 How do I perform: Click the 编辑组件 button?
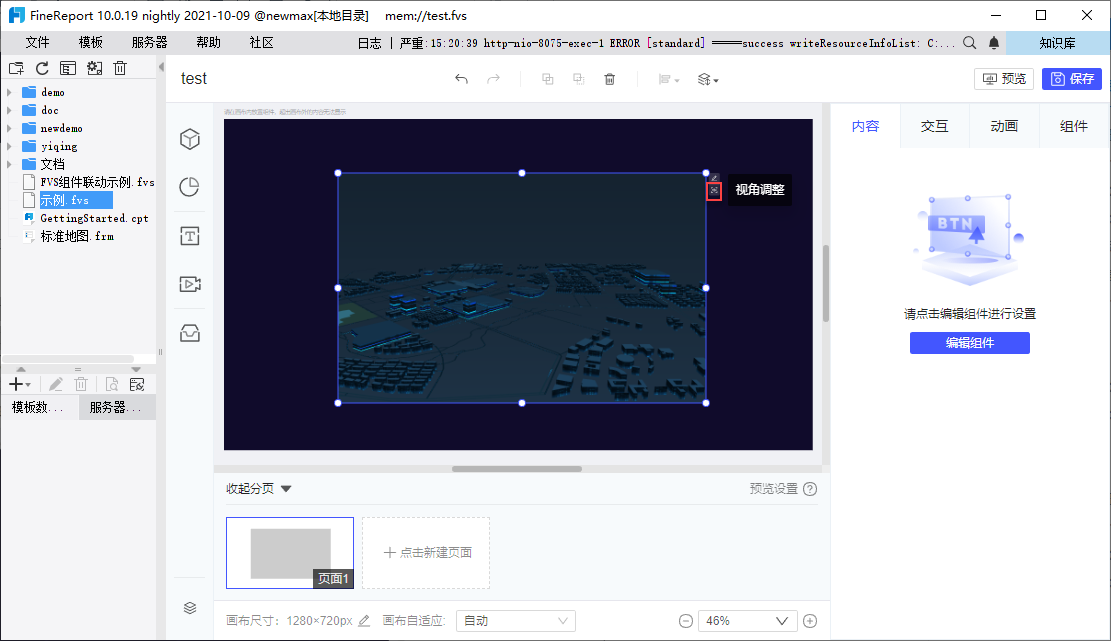969,343
